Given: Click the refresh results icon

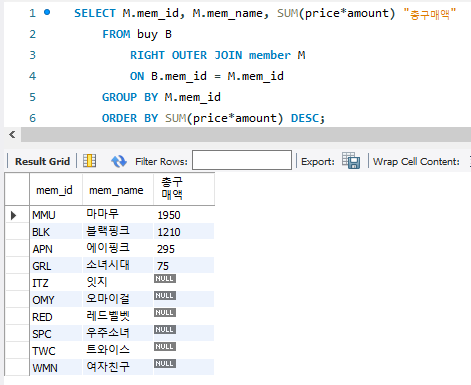Looking at the screenshot, I should pyautogui.click(x=119, y=161).
